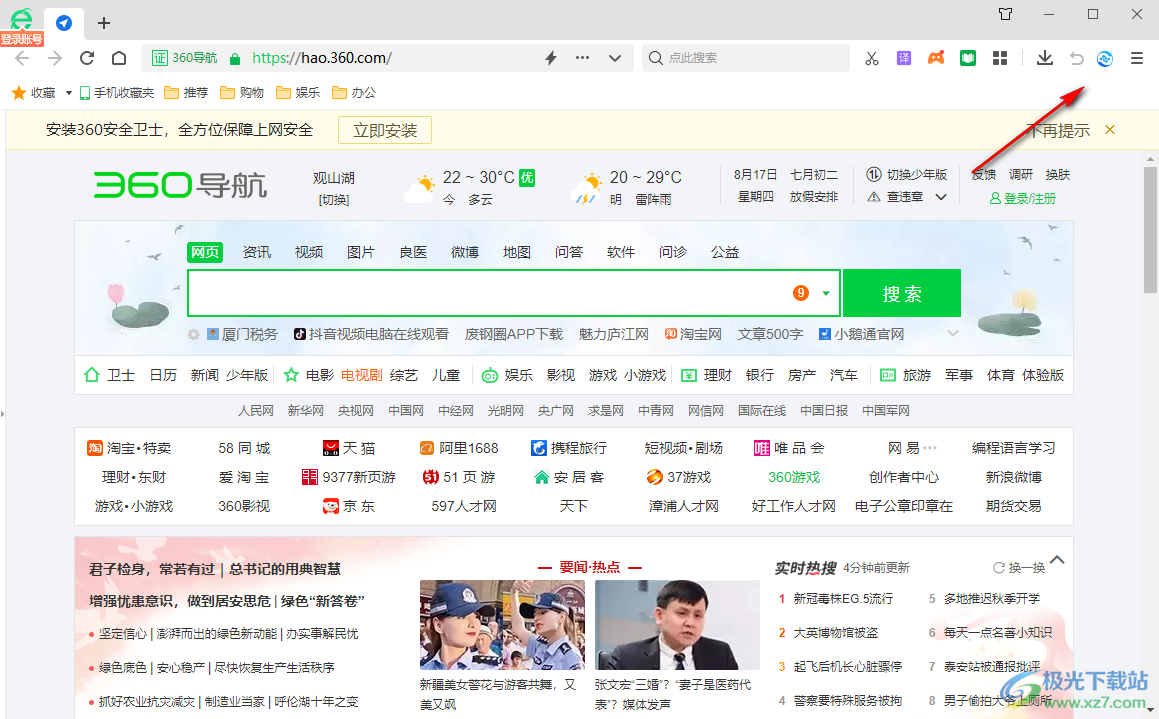Viewport: 1159px width, 719px height.
Task: Open the purple translate extension icon
Action: pos(904,58)
